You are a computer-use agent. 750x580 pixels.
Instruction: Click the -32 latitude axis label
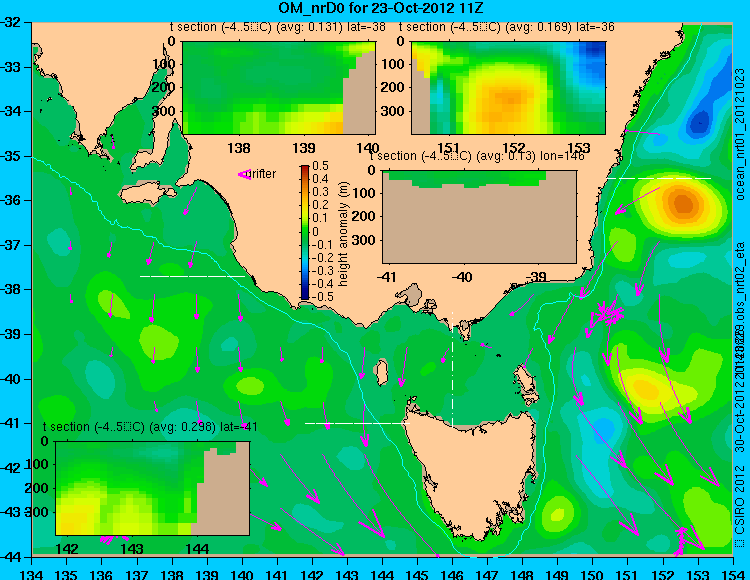tap(11, 22)
